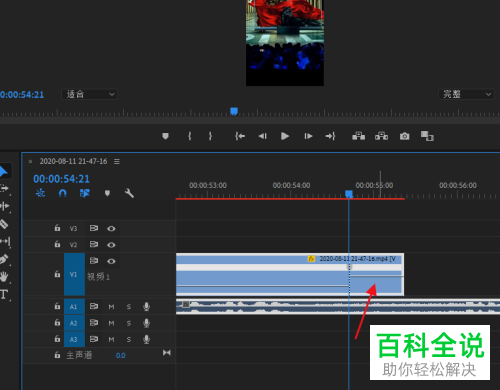
Task: Click the Lift button
Action: point(359,136)
